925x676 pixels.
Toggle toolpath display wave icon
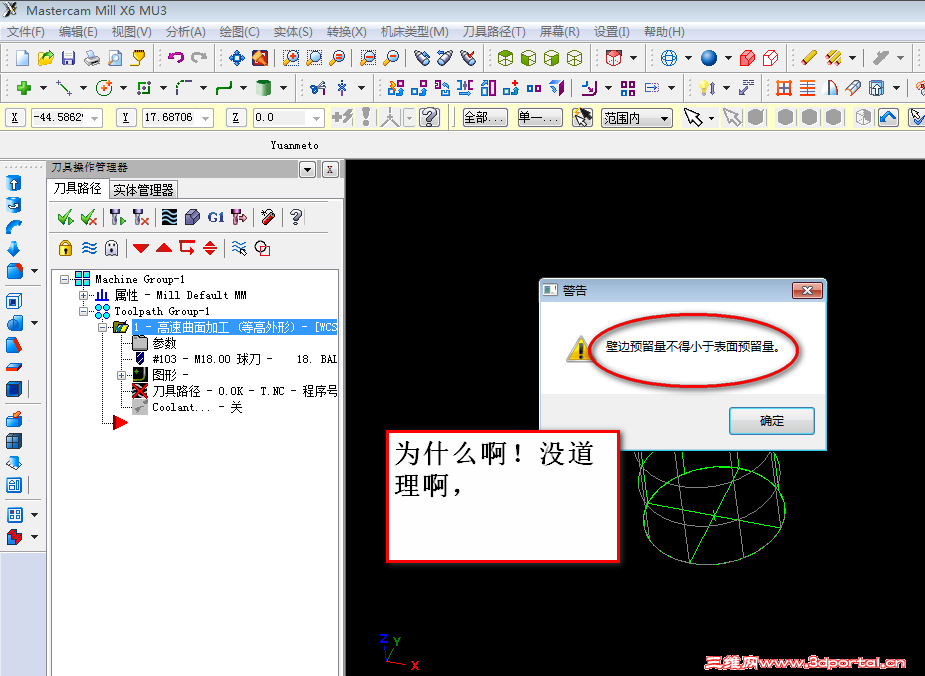pos(89,248)
